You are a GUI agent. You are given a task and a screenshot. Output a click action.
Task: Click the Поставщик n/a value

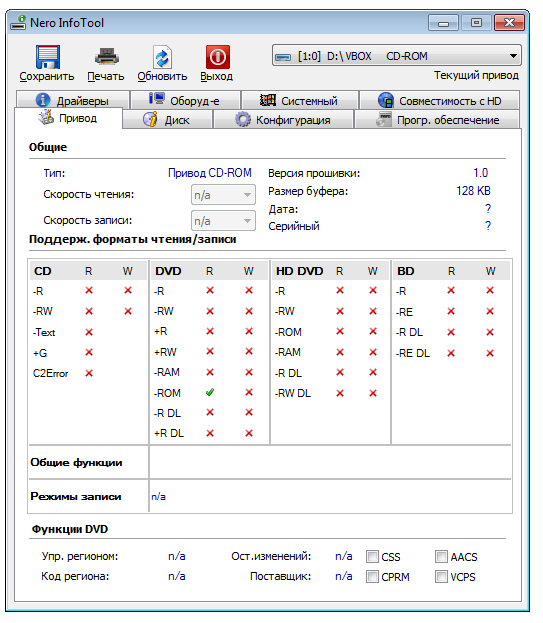[344, 576]
